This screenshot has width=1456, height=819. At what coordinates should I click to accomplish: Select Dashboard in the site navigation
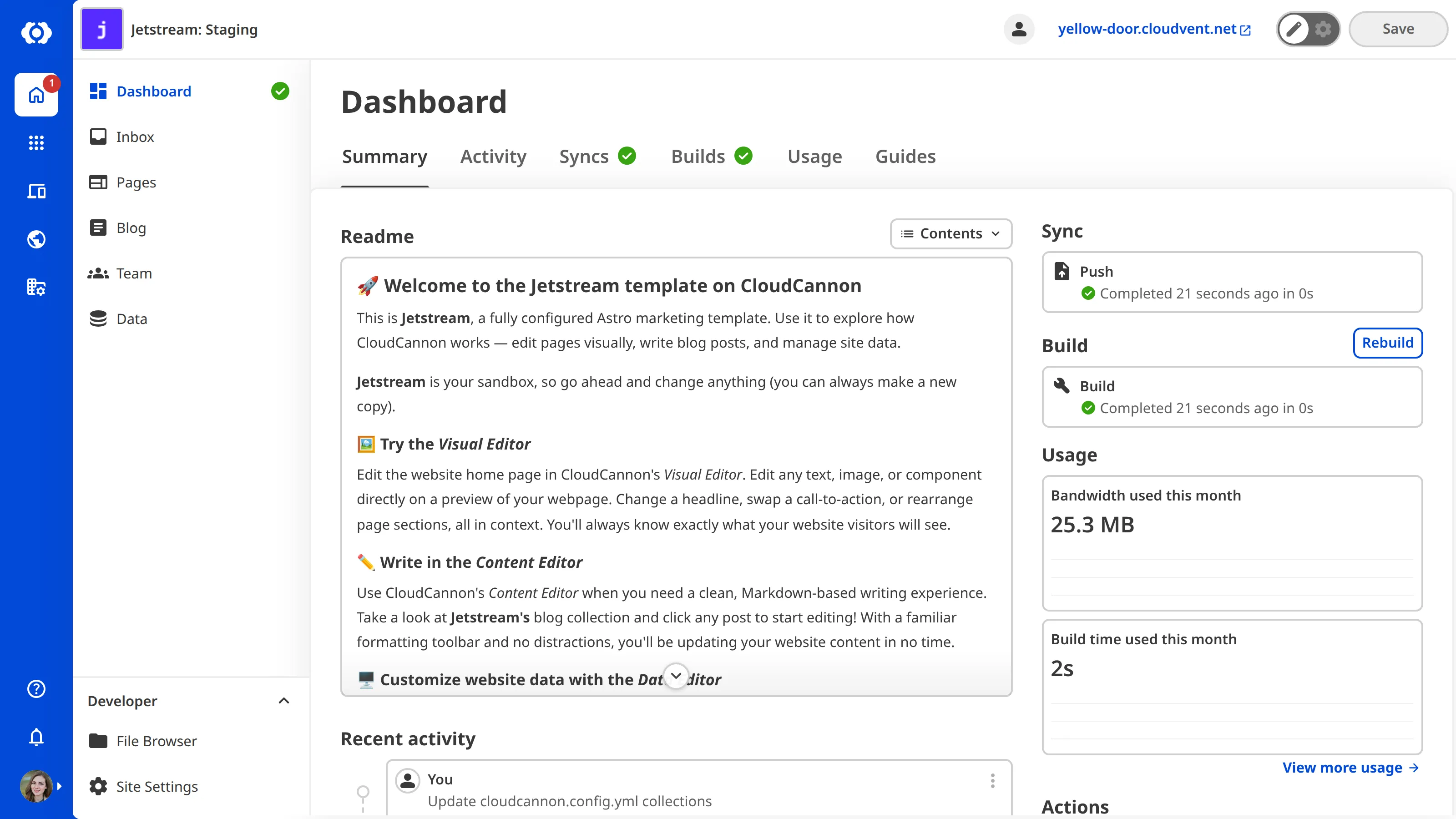(189, 91)
